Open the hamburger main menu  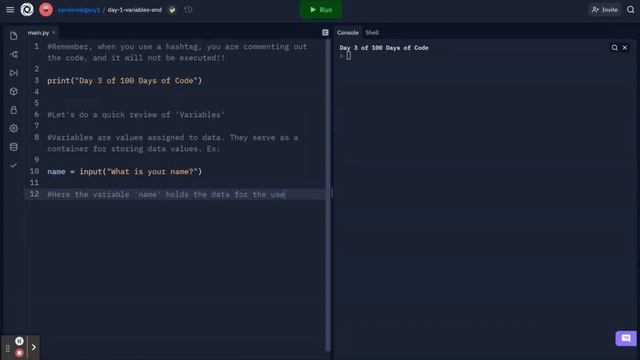click(10, 9)
